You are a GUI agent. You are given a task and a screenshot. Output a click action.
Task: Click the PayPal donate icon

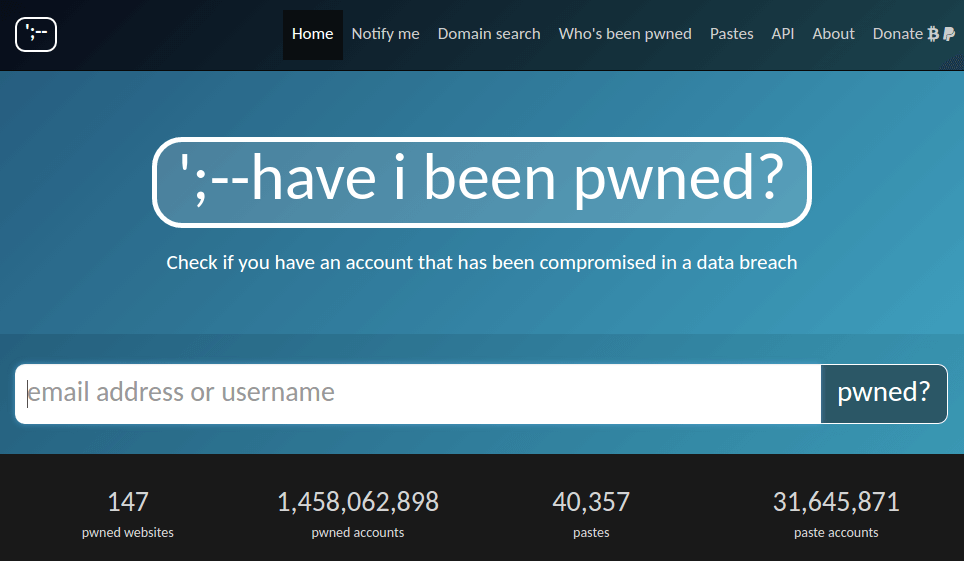coord(949,34)
